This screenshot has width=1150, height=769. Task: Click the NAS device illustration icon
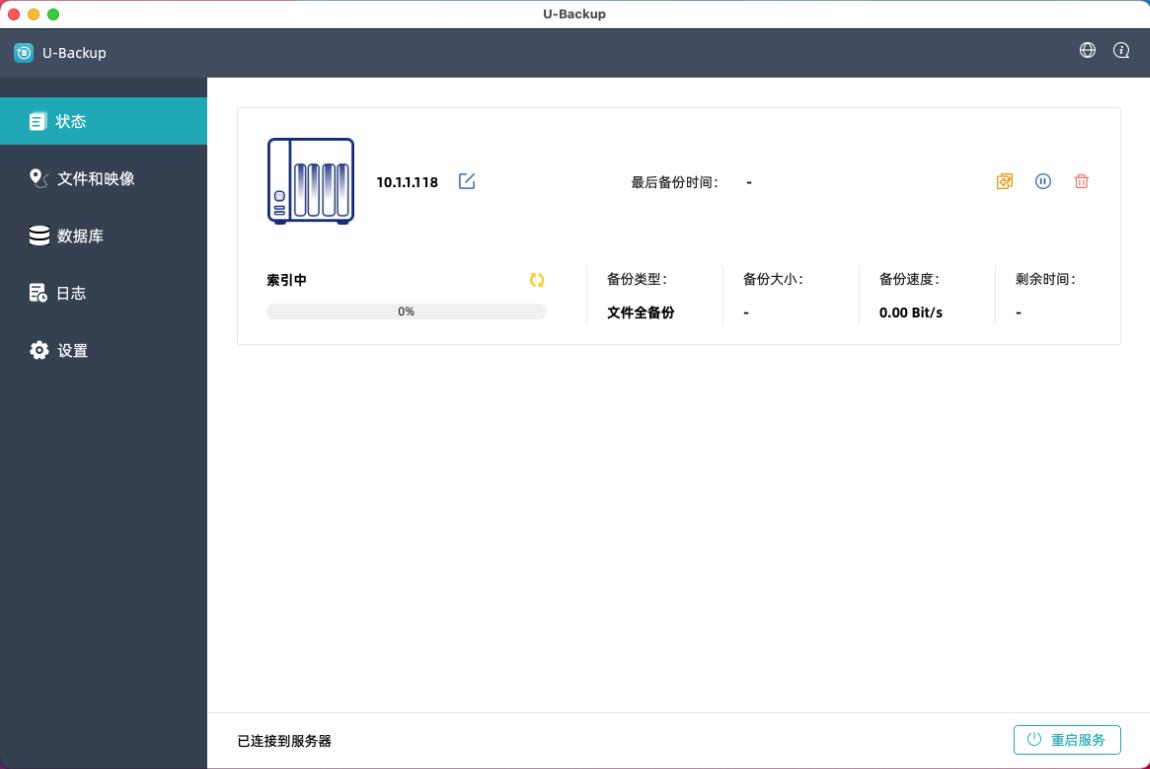pos(311,180)
